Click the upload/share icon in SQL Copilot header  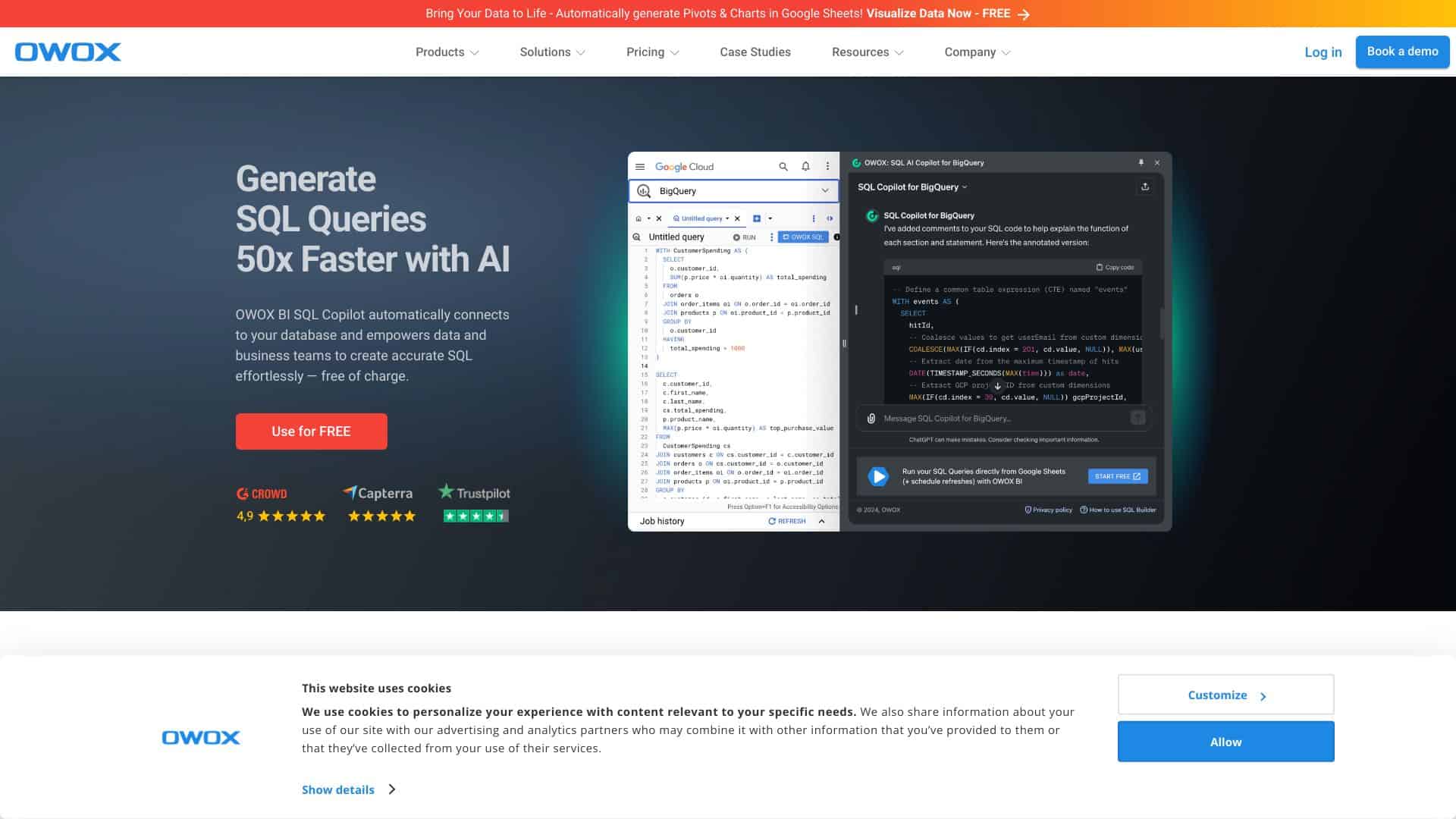click(1145, 187)
